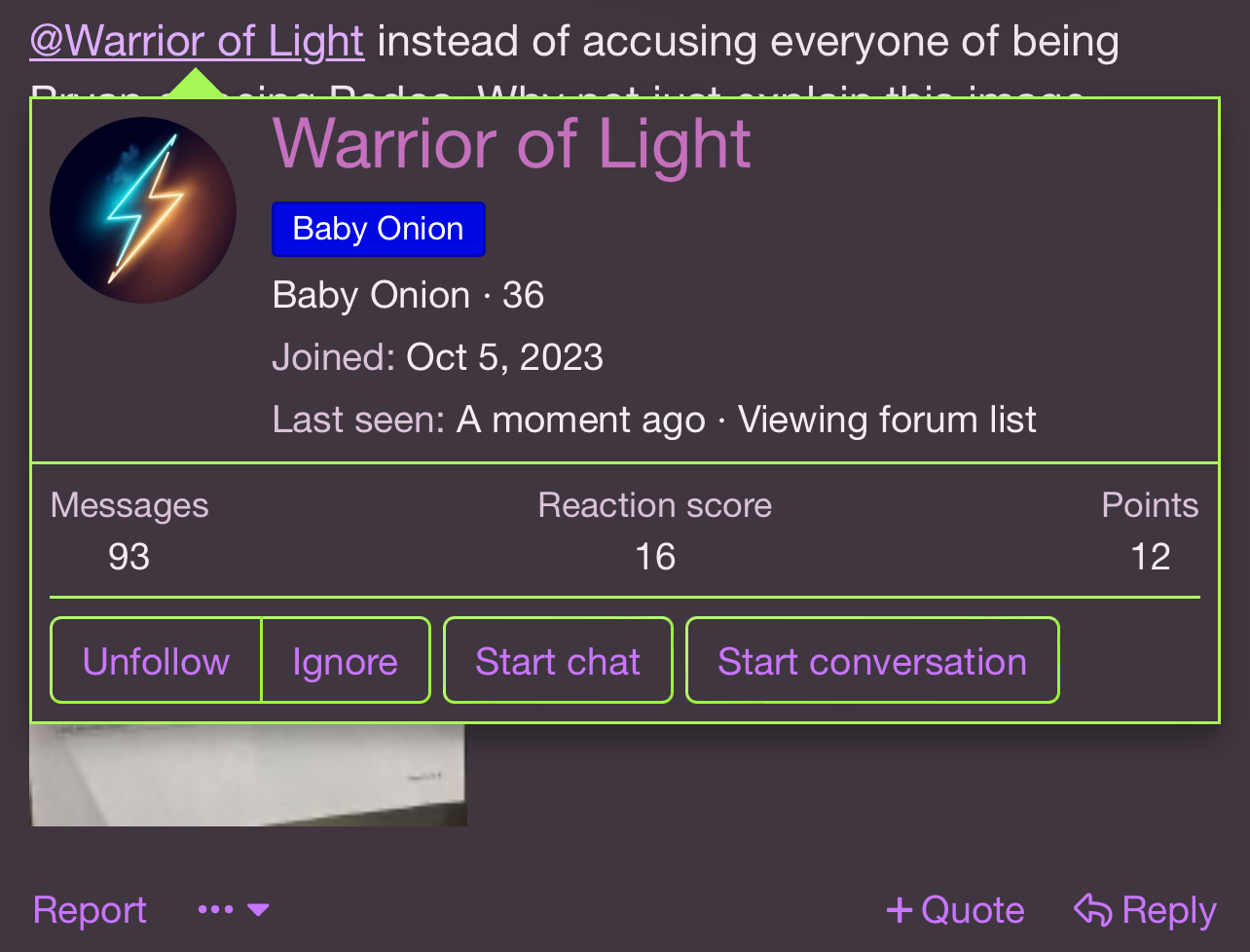Click the A moment ago timestamp
Image resolution: width=1250 pixels, height=952 pixels.
(x=581, y=420)
